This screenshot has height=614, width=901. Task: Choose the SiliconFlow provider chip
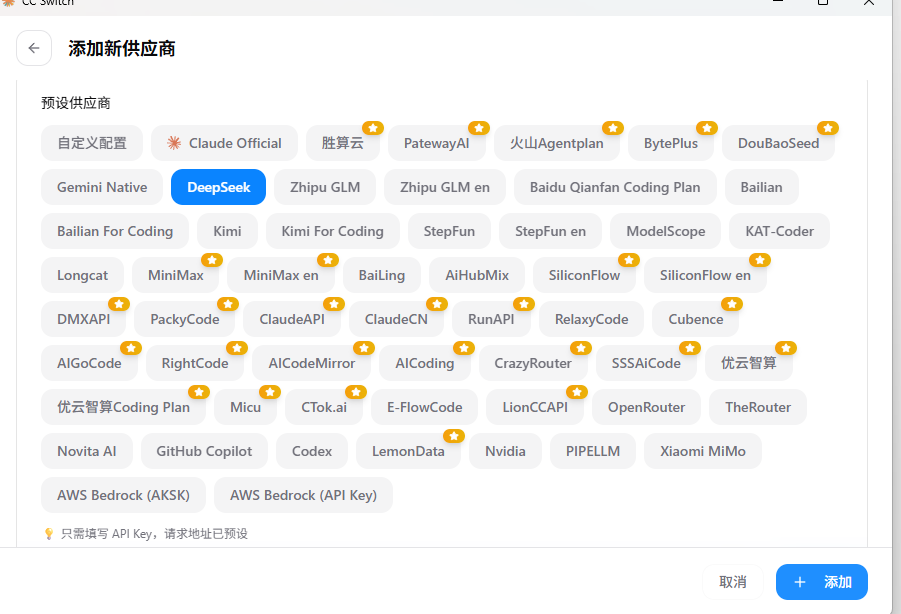tap(584, 275)
